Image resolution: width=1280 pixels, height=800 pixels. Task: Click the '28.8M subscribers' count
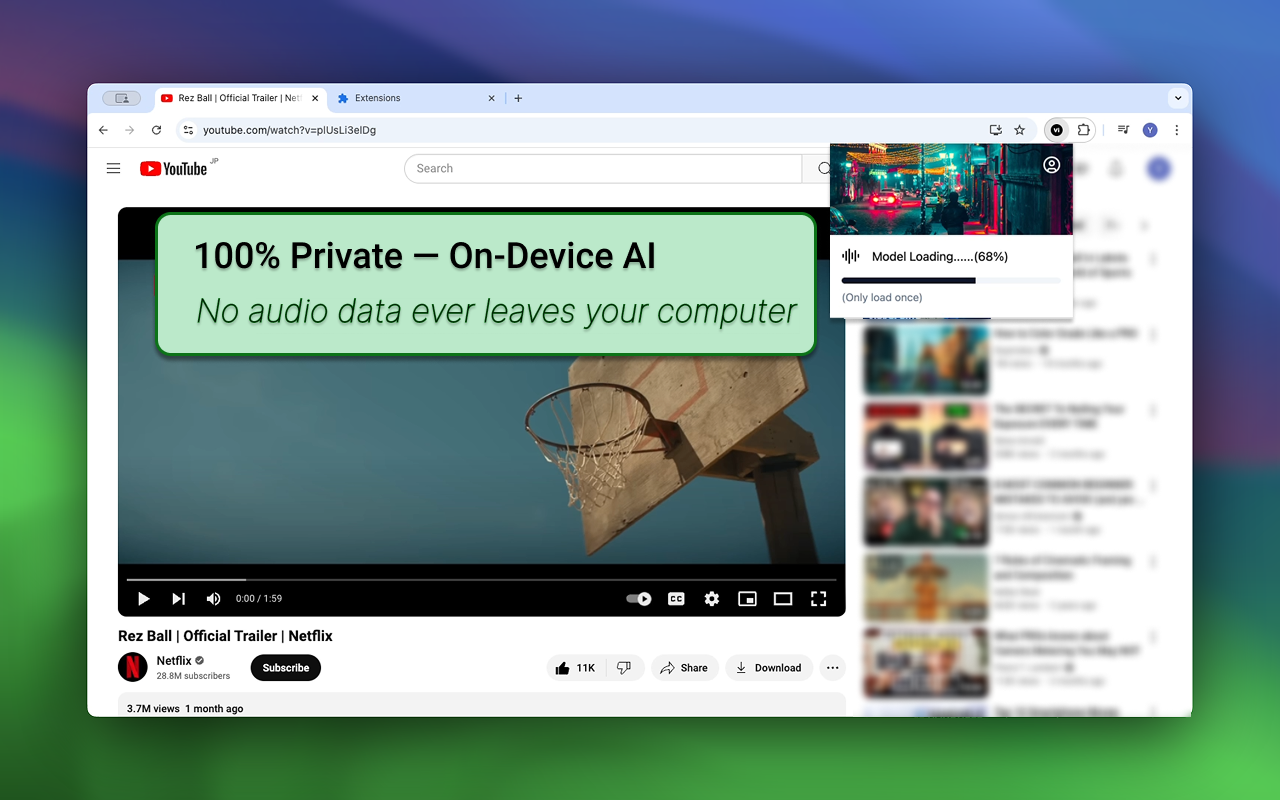click(193, 676)
